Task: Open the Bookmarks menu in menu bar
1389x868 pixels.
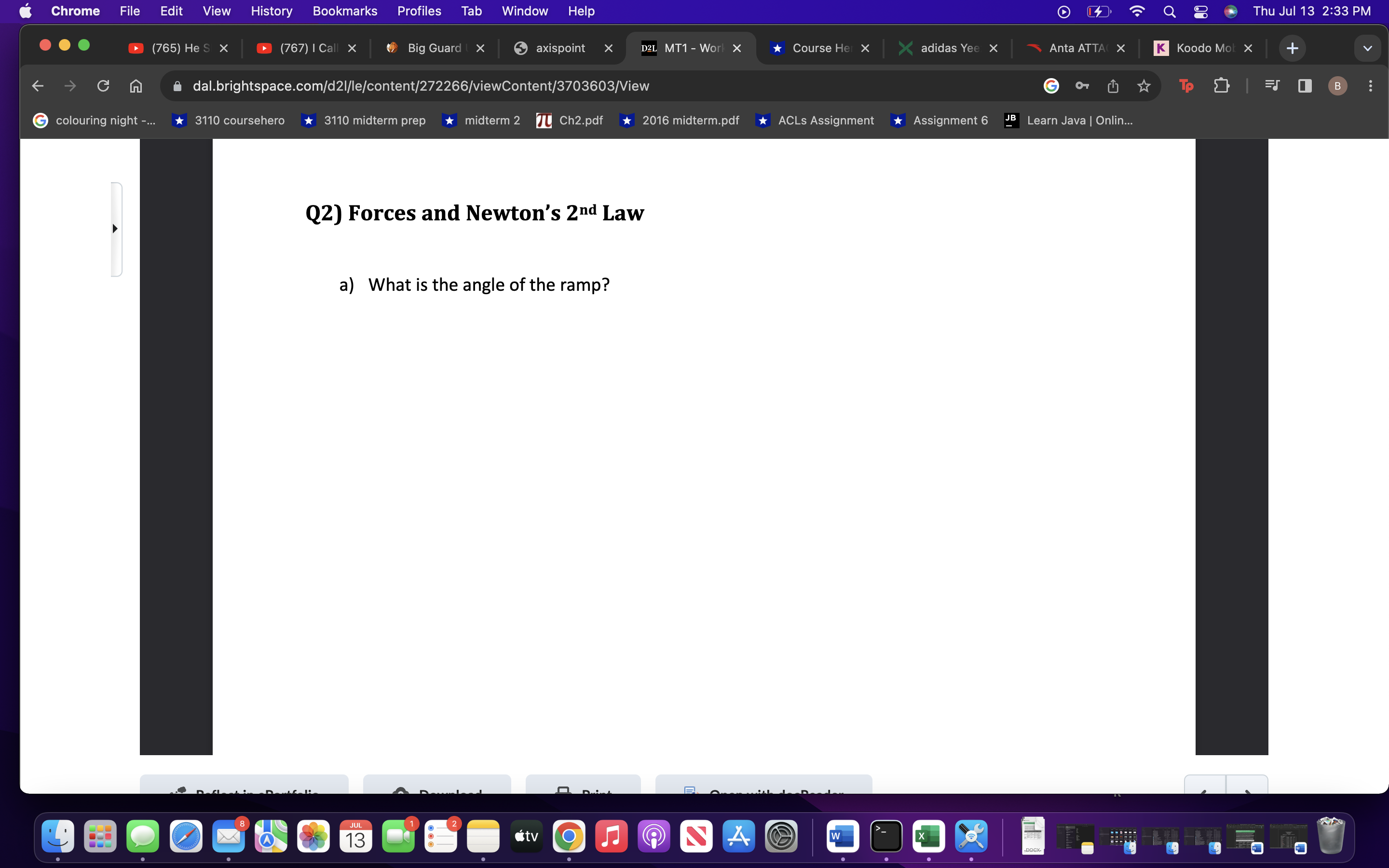Action: [344, 12]
